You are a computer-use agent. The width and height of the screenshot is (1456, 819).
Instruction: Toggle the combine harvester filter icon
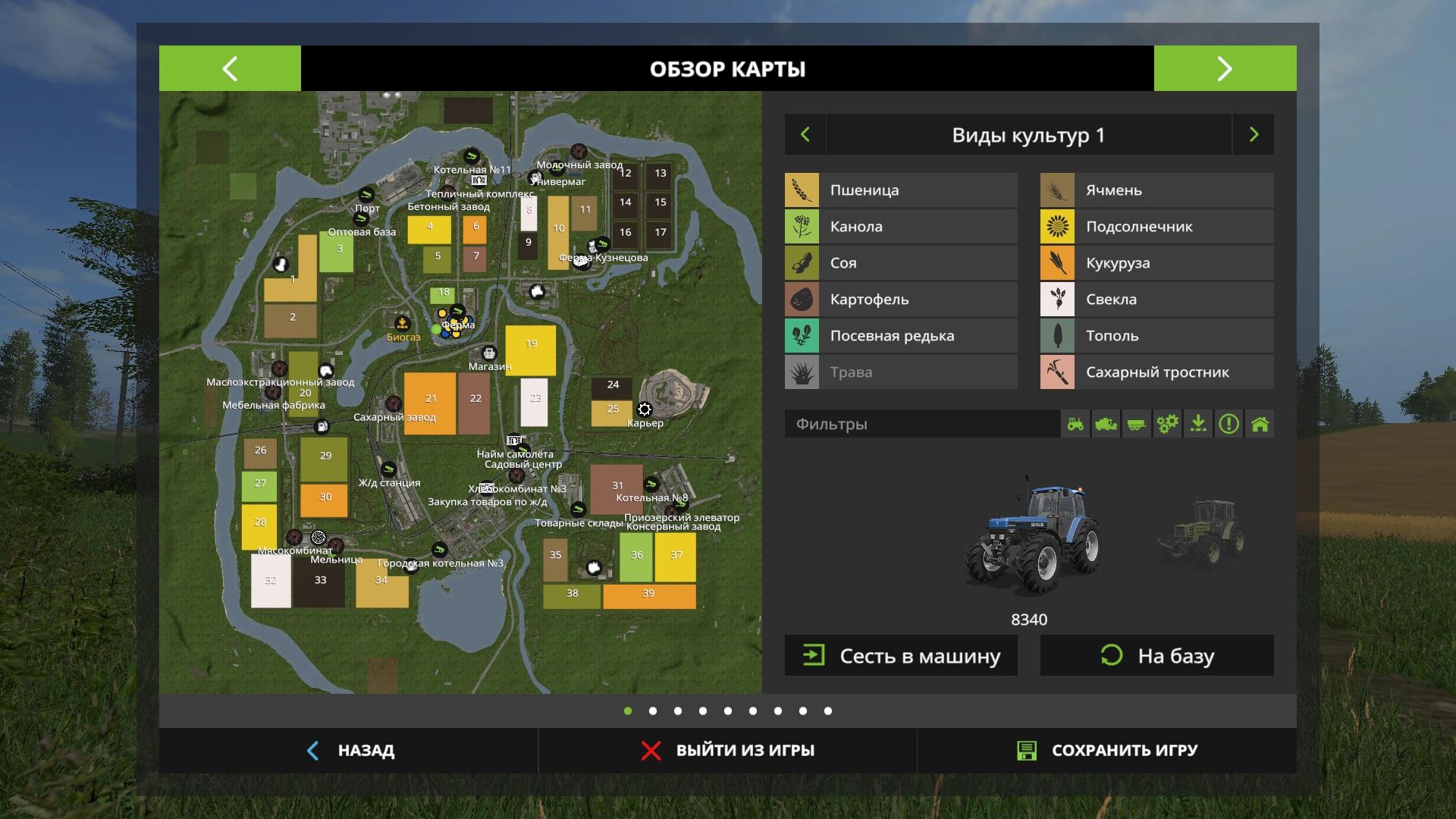(1106, 424)
